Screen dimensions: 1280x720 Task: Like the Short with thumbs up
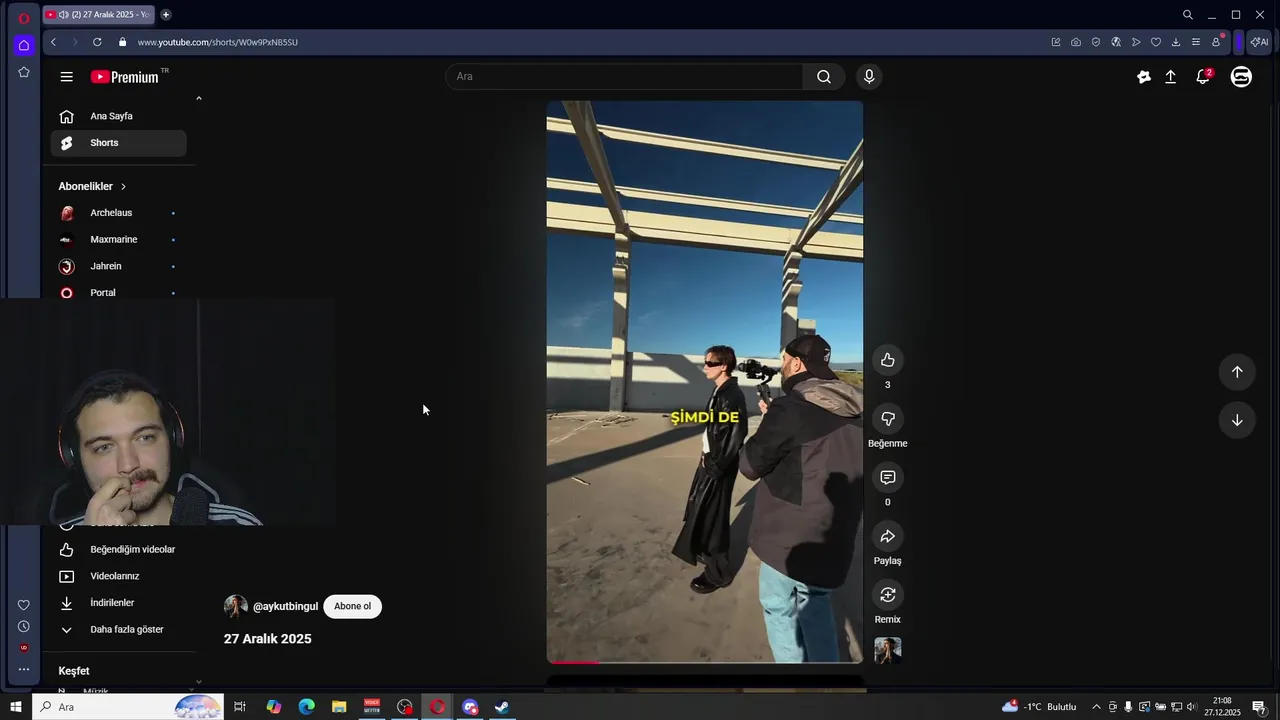click(x=887, y=360)
